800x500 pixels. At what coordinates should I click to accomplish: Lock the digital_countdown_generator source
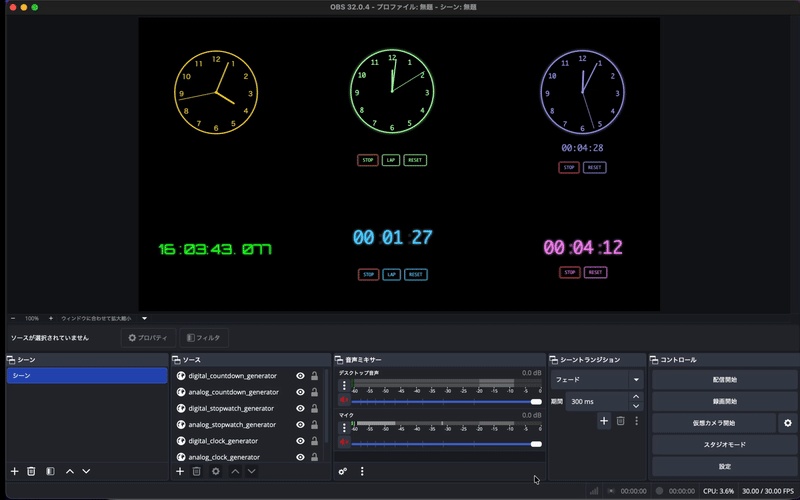click(x=314, y=376)
